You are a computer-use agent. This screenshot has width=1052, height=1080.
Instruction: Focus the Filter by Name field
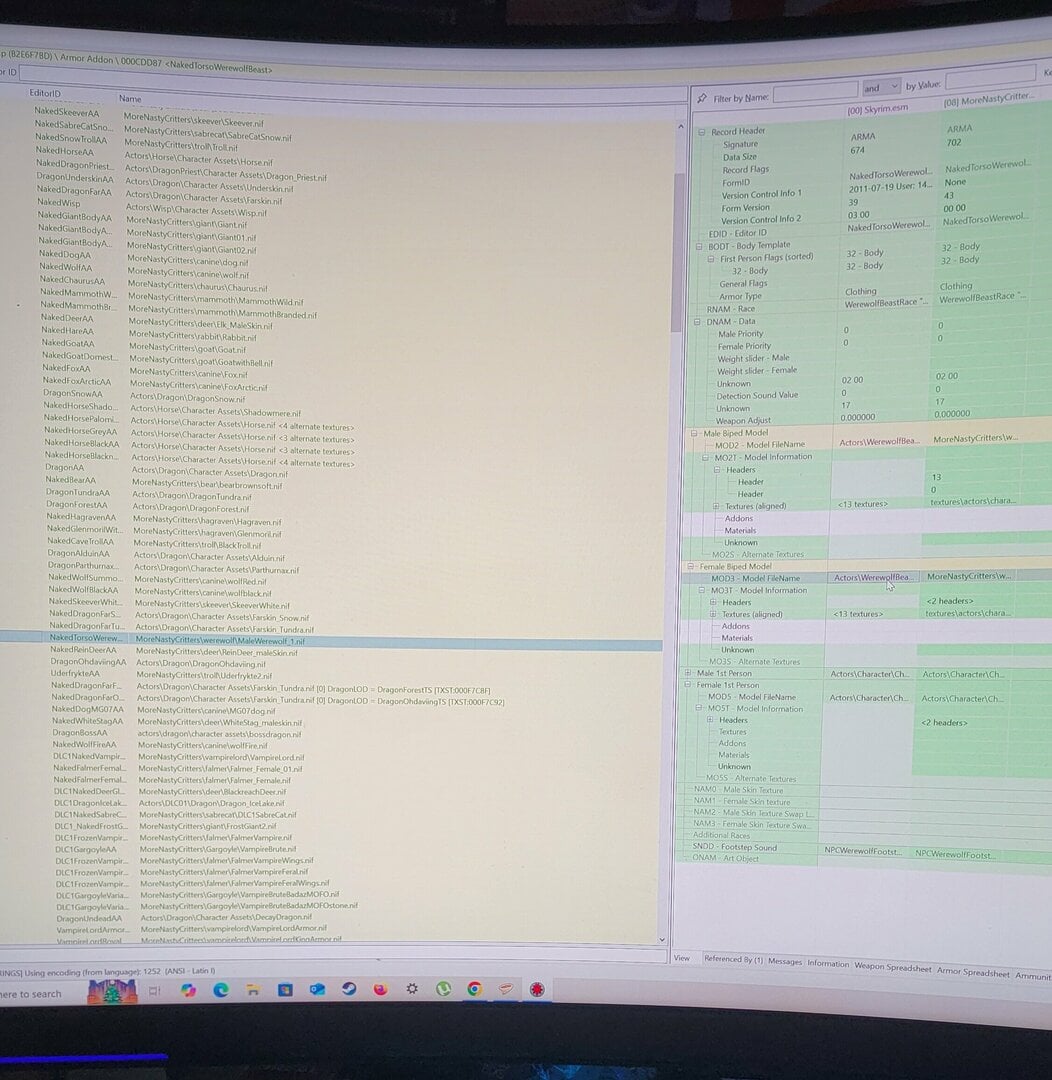click(815, 92)
